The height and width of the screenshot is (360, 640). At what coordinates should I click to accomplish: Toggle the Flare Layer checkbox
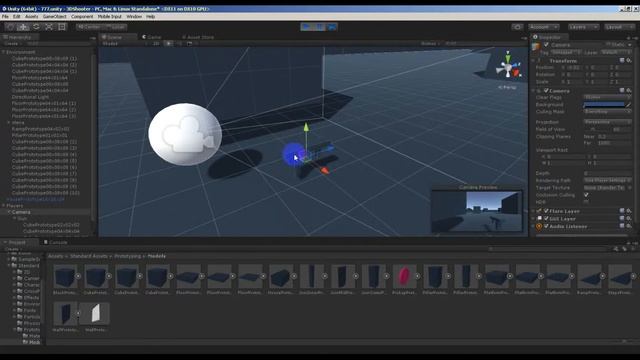(546, 211)
